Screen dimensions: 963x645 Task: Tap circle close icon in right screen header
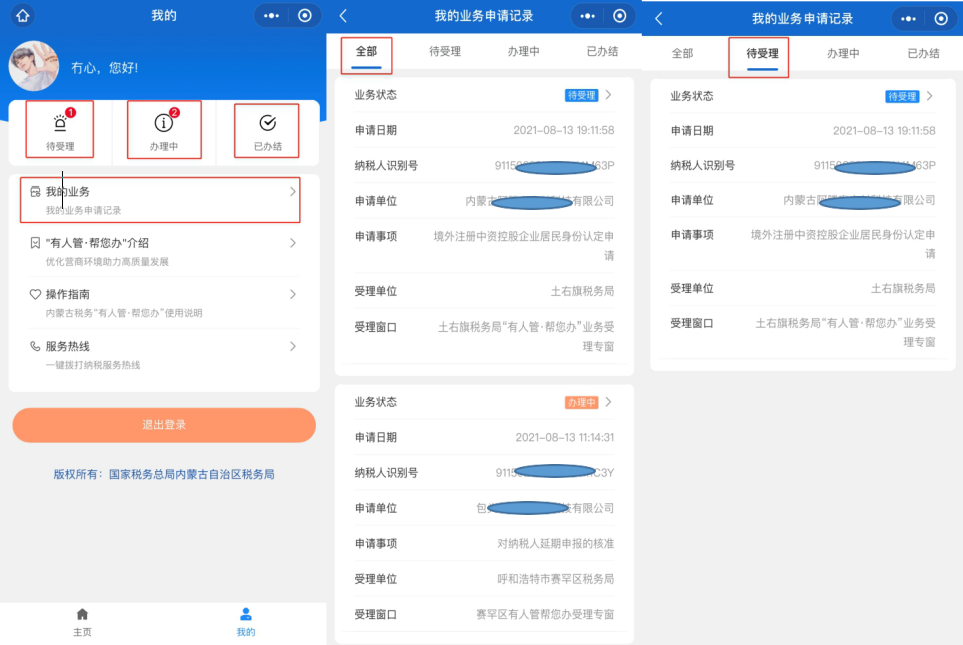[941, 19]
